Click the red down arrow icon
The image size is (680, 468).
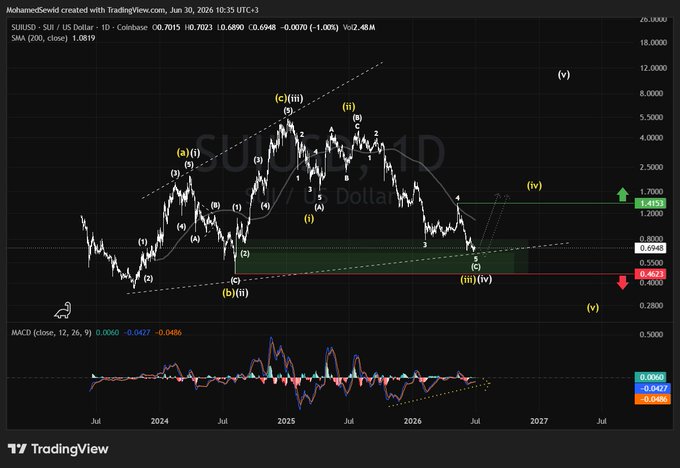tap(623, 282)
